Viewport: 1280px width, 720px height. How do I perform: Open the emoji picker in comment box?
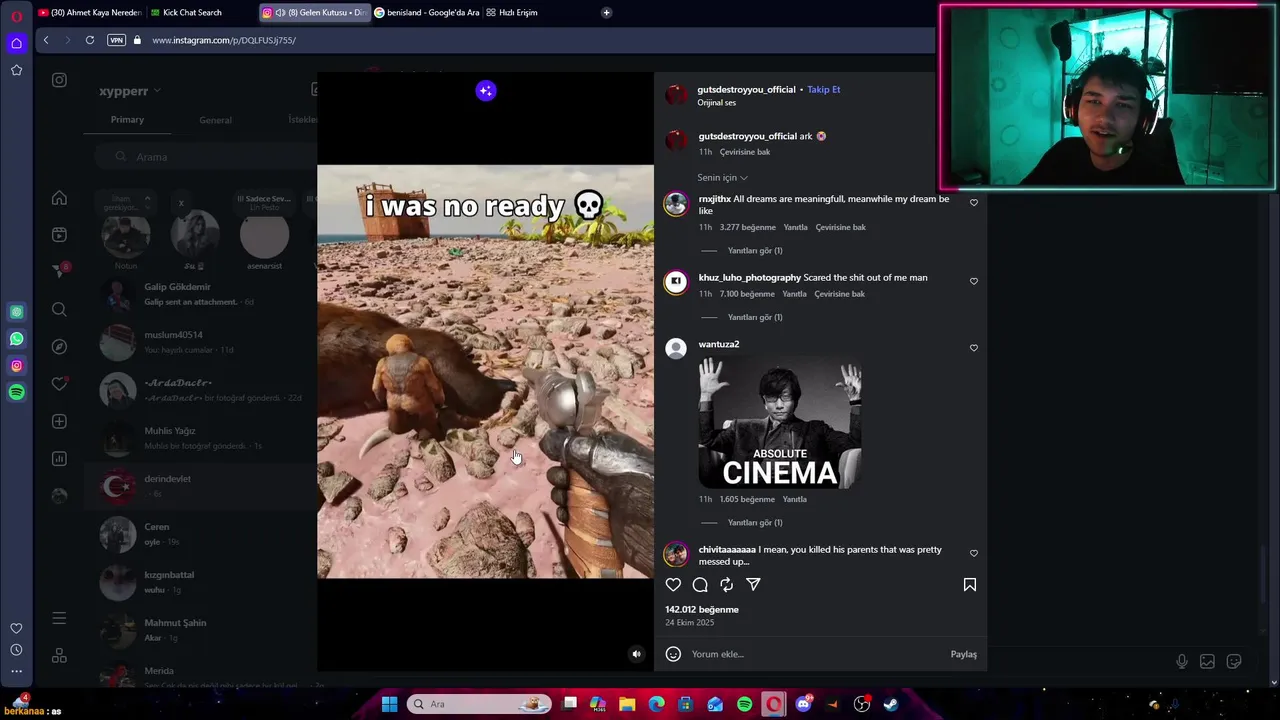[673, 654]
